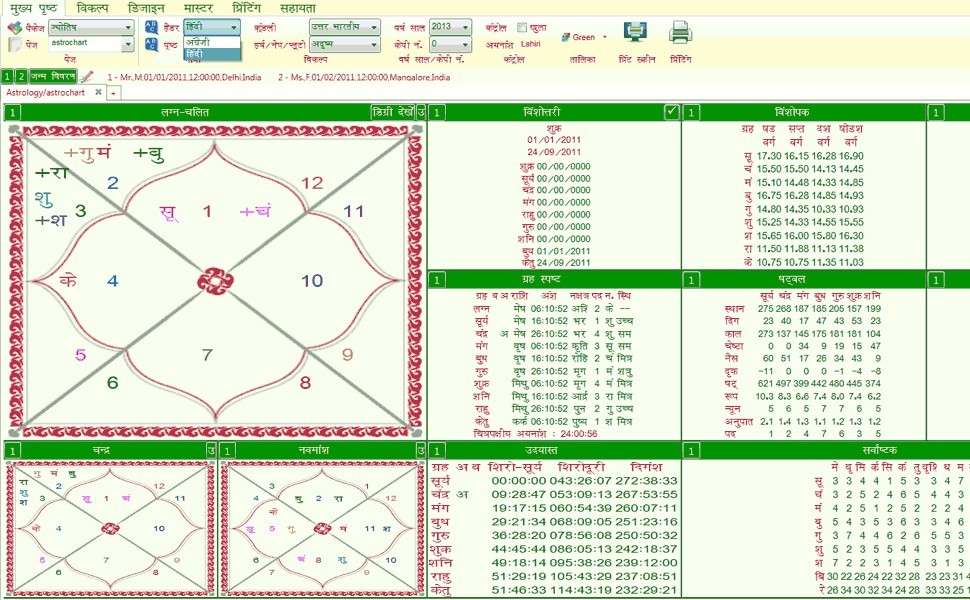
Task: Click the 1 icon in लग्न-चलित header
Action: tap(13, 113)
